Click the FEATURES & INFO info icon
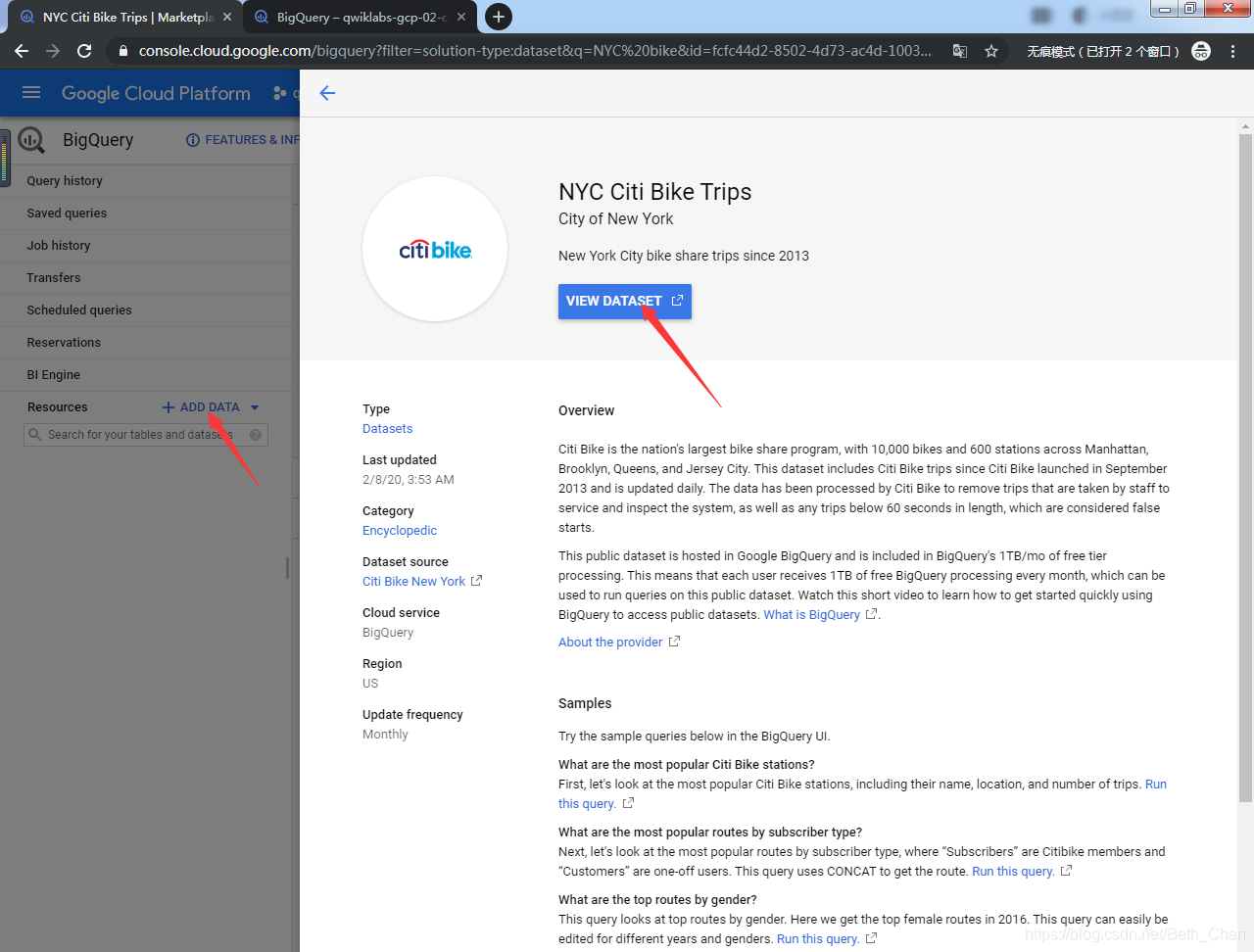The image size is (1254, 952). point(193,140)
